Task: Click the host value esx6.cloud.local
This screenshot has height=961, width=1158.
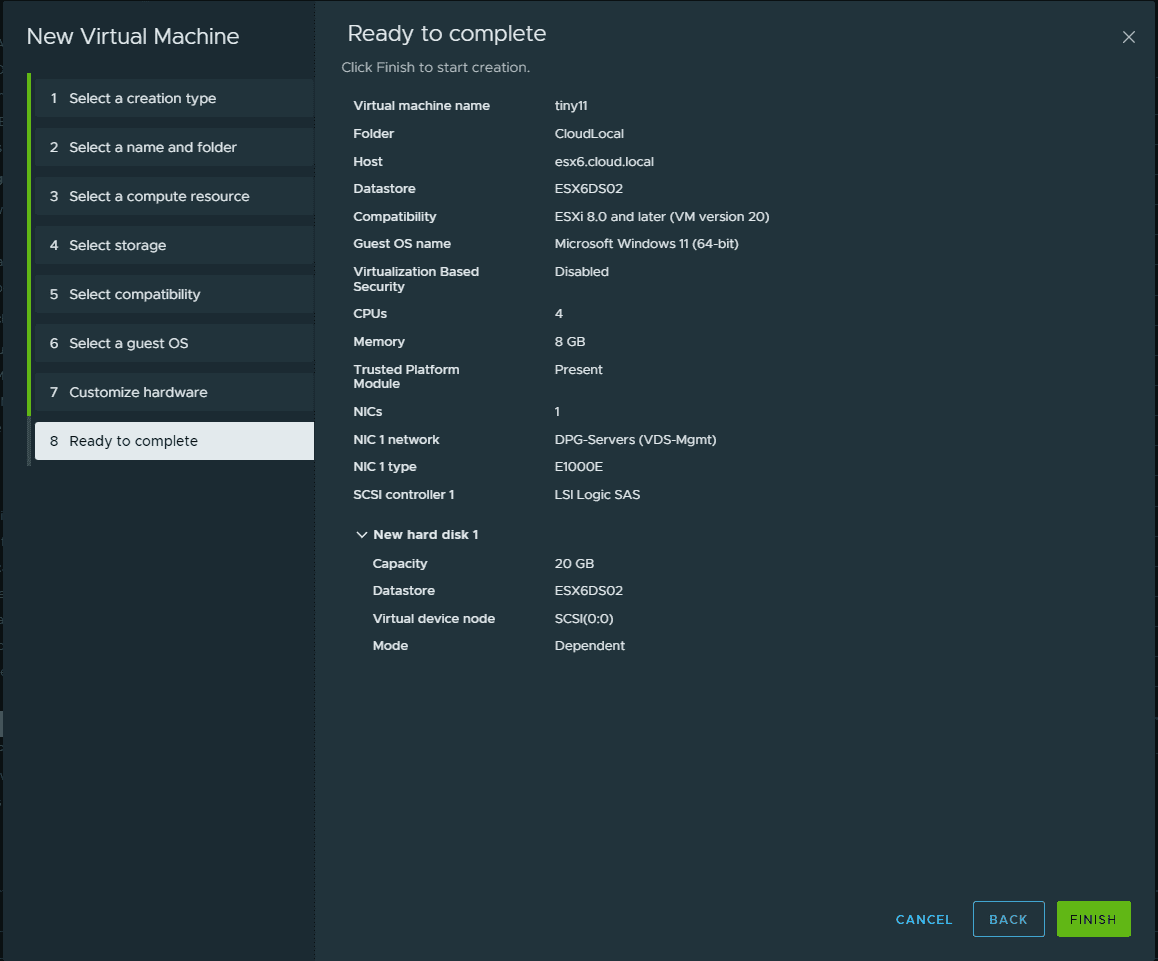Action: (604, 161)
